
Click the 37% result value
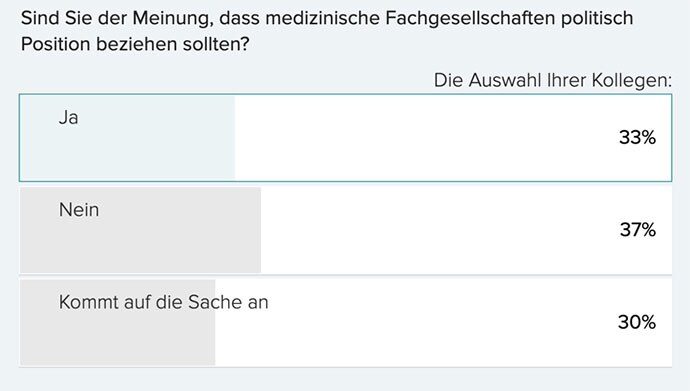[x=638, y=230]
